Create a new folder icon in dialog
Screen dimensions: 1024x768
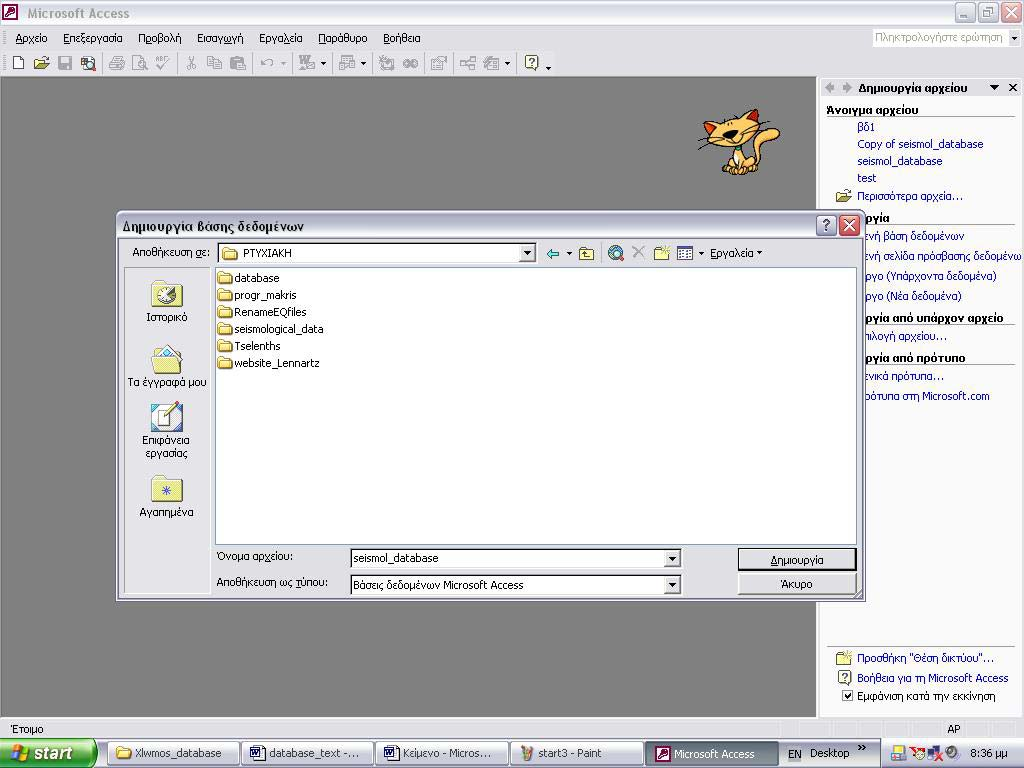tap(662, 253)
